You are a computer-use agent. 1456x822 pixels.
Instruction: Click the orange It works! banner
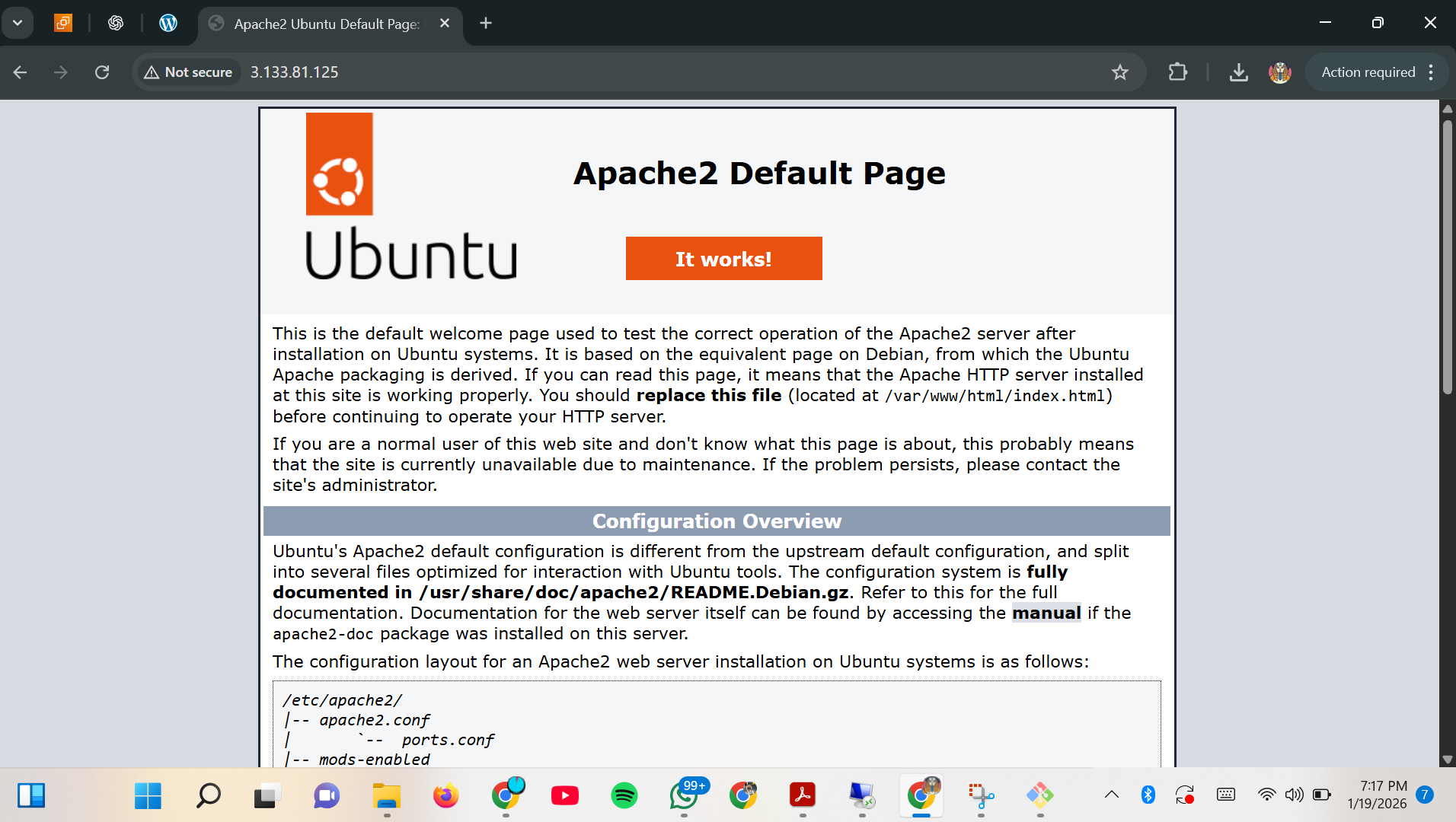(723, 259)
